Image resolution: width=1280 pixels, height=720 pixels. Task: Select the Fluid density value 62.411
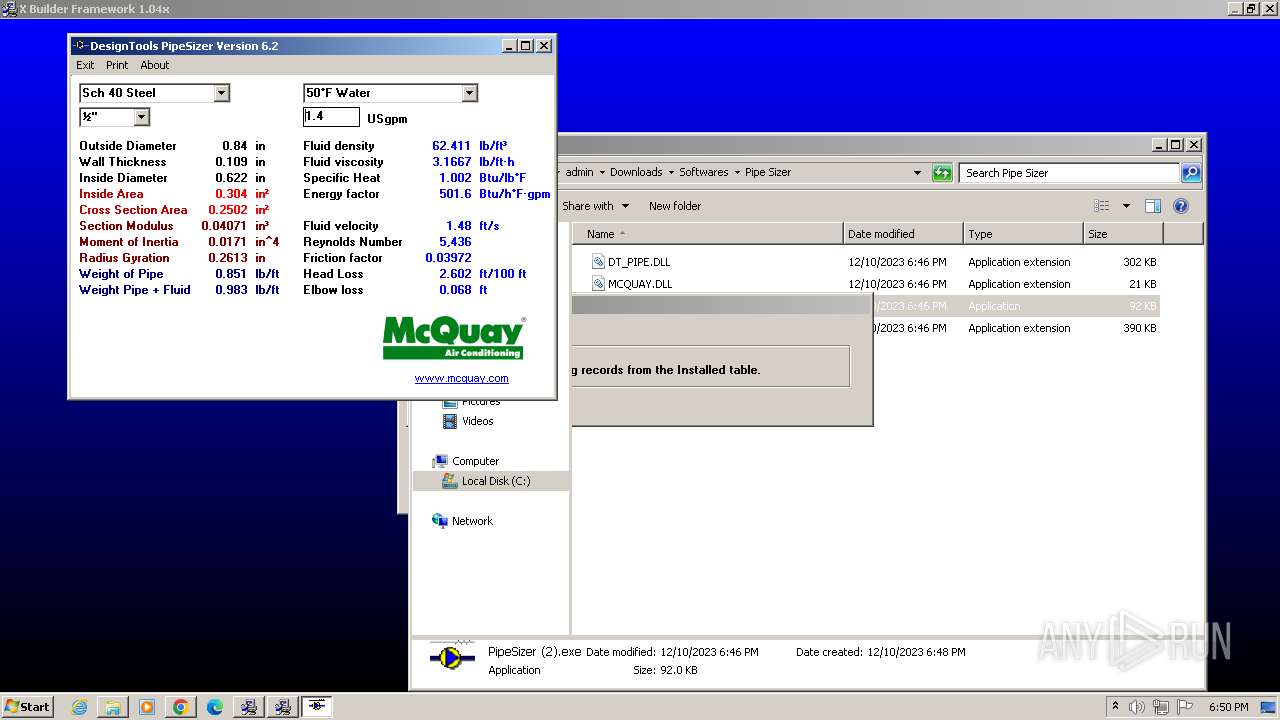click(451, 146)
